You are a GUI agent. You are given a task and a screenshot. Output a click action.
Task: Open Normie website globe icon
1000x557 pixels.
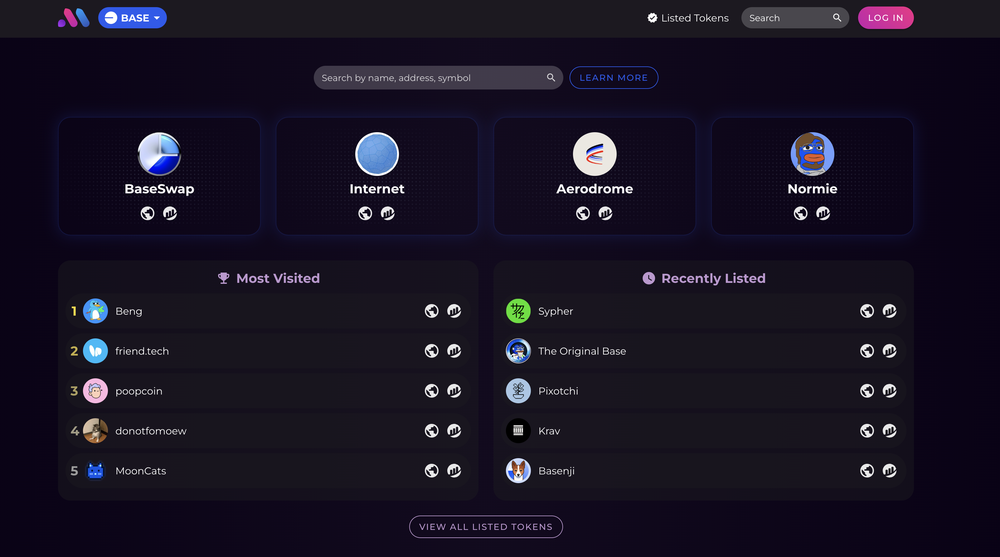800,213
